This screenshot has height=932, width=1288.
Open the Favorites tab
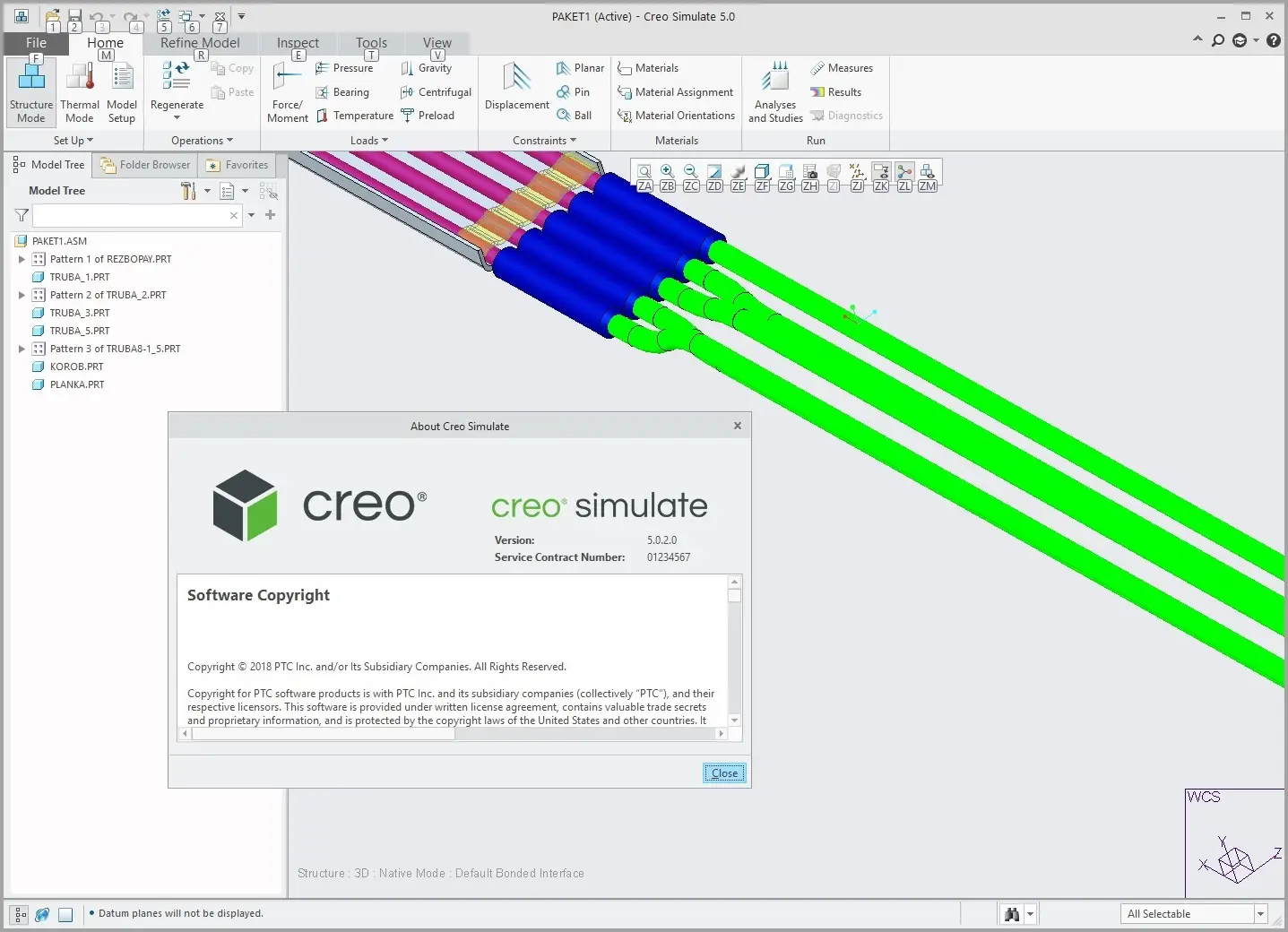pos(238,165)
